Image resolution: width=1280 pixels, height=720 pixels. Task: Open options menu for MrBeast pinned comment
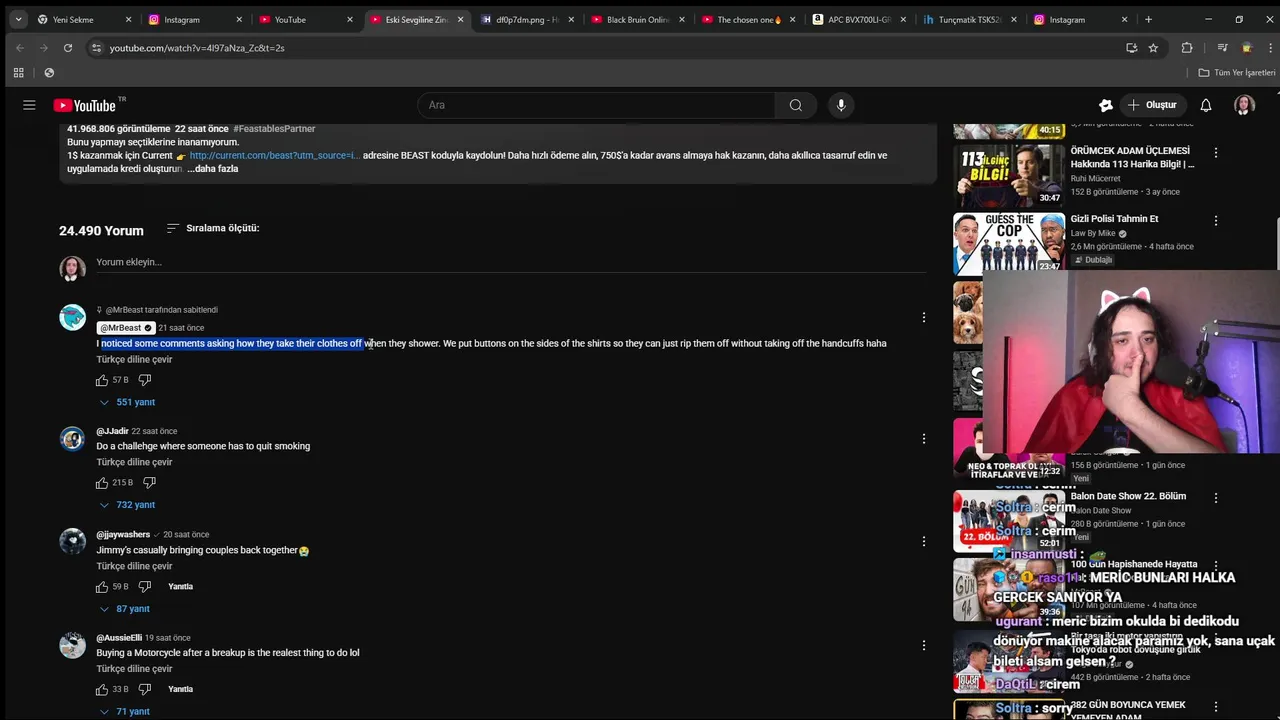(x=924, y=317)
